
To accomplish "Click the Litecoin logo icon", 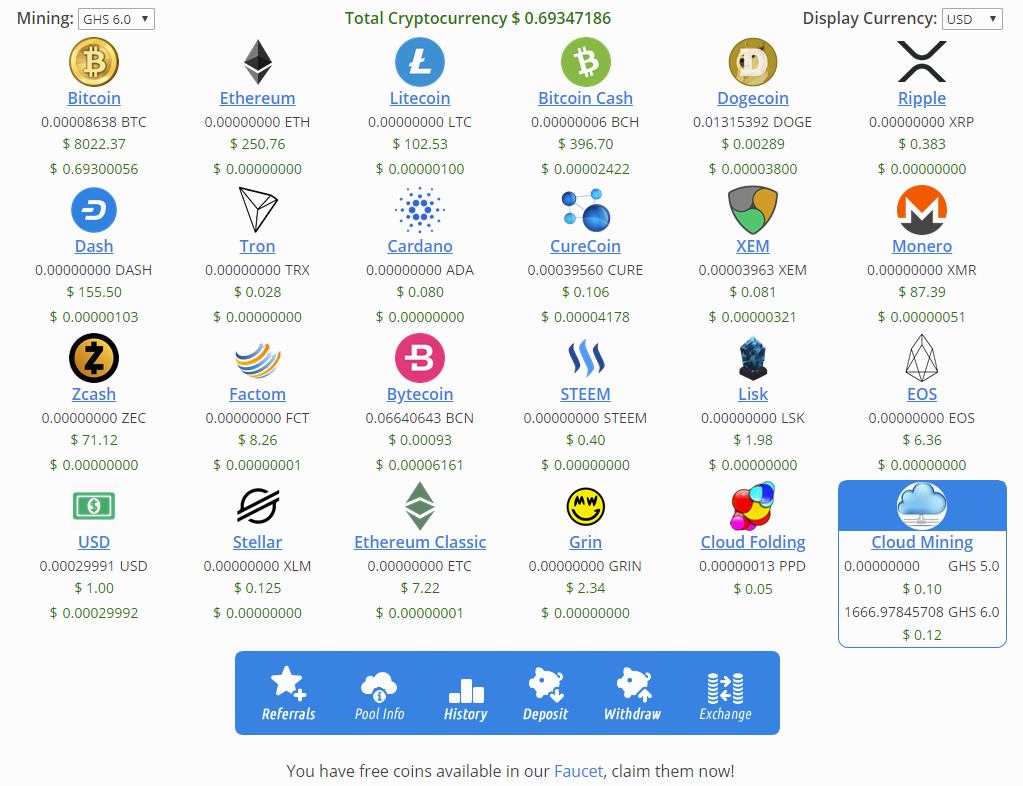I will click(420, 62).
